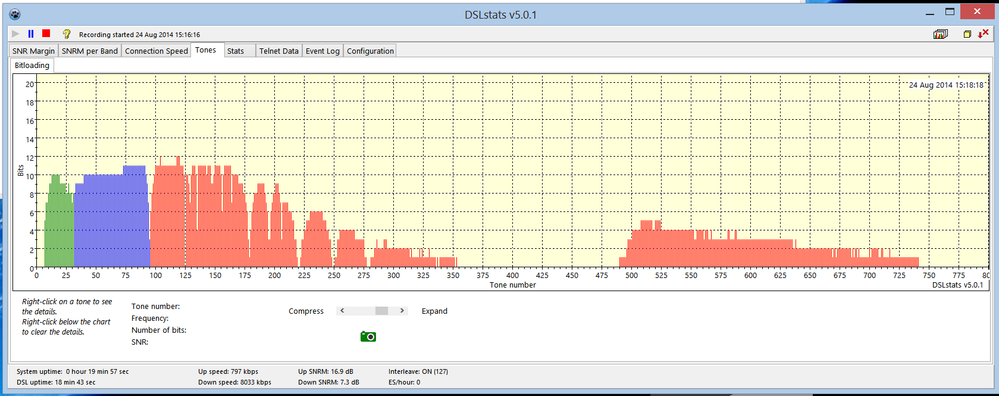The width and height of the screenshot is (999, 396).
Task: Stop recording with the red square button
Action: [x=46, y=34]
